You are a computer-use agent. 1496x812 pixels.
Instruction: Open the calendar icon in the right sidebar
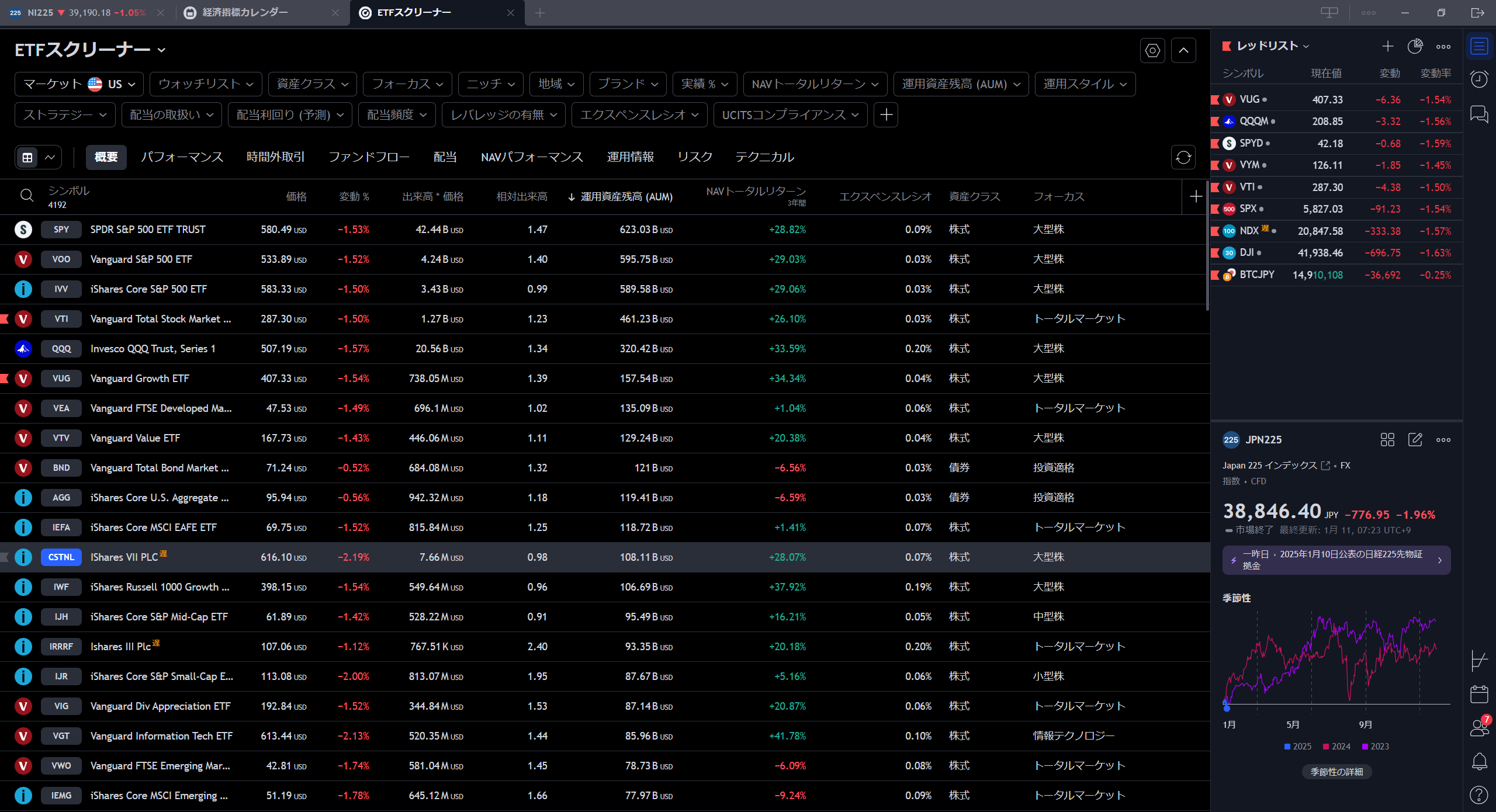point(1480,693)
